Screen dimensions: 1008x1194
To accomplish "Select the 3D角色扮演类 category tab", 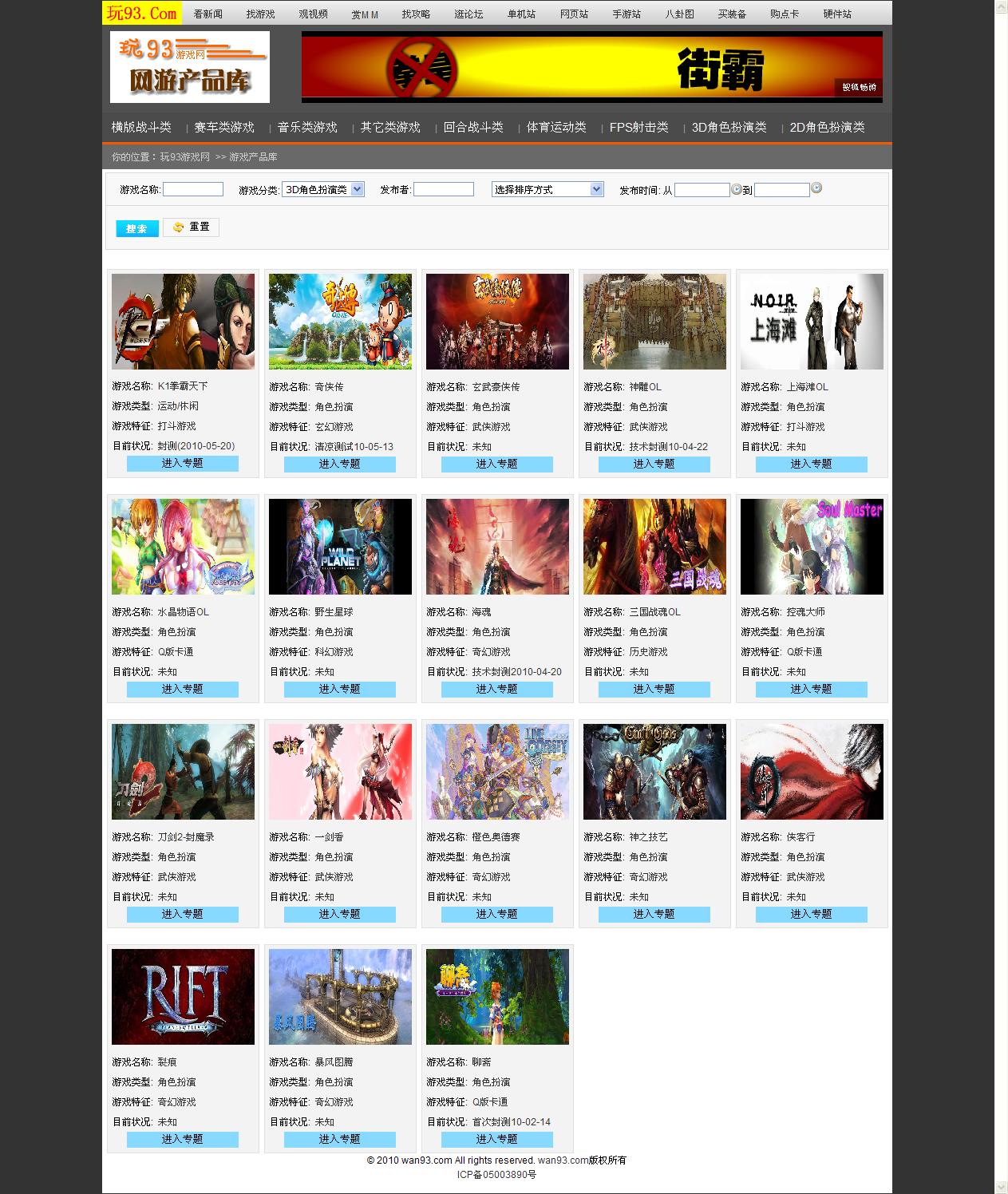I will tap(729, 127).
